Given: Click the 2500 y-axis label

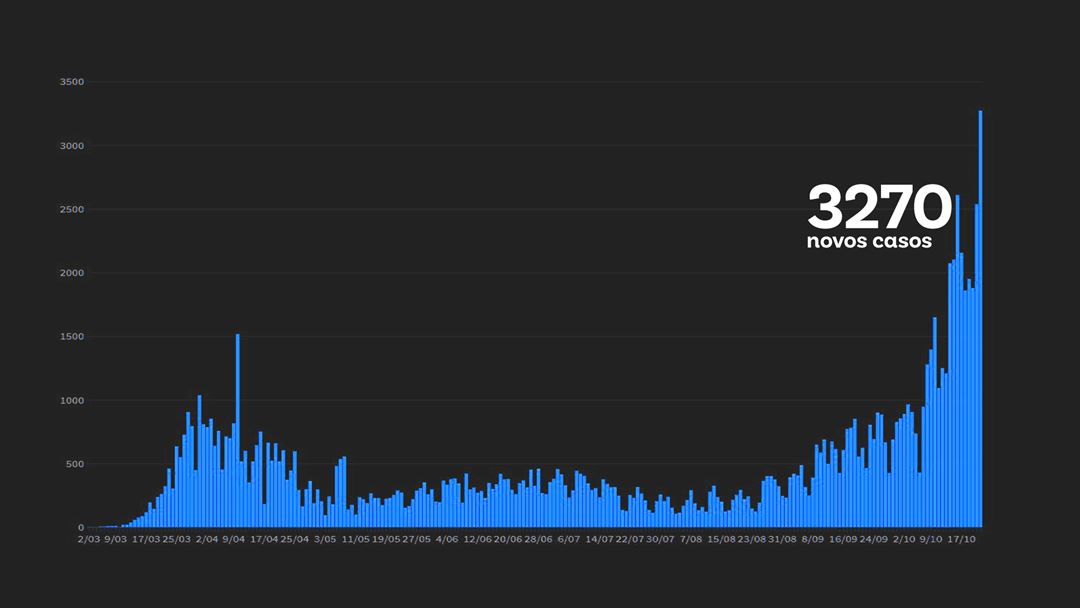Looking at the screenshot, I should [72, 209].
